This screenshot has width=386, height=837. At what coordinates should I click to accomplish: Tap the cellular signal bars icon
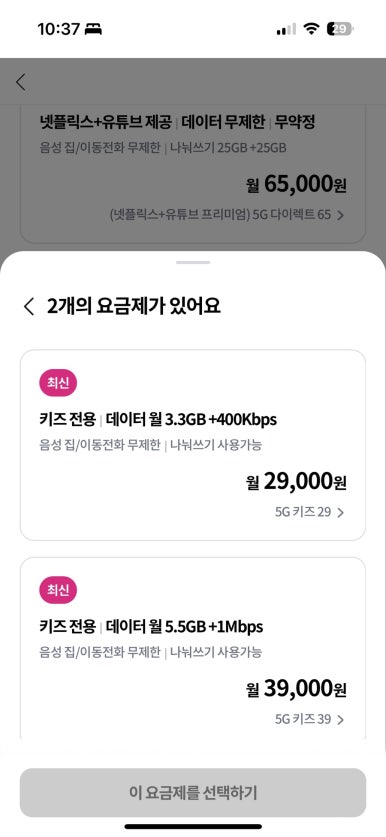(x=286, y=29)
